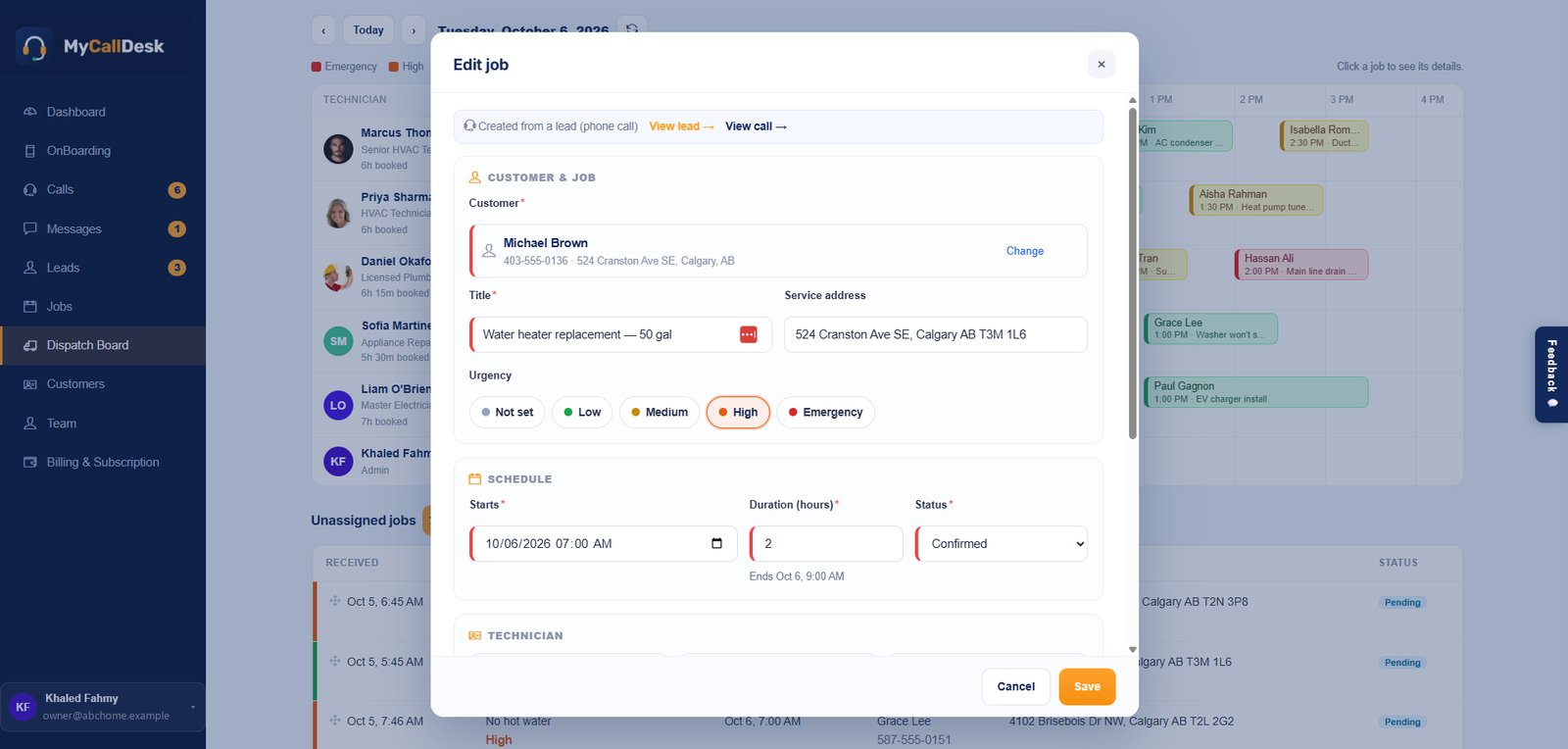Open the Calls page in the sidebar
The width and height of the screenshot is (1568, 749).
pos(103,189)
